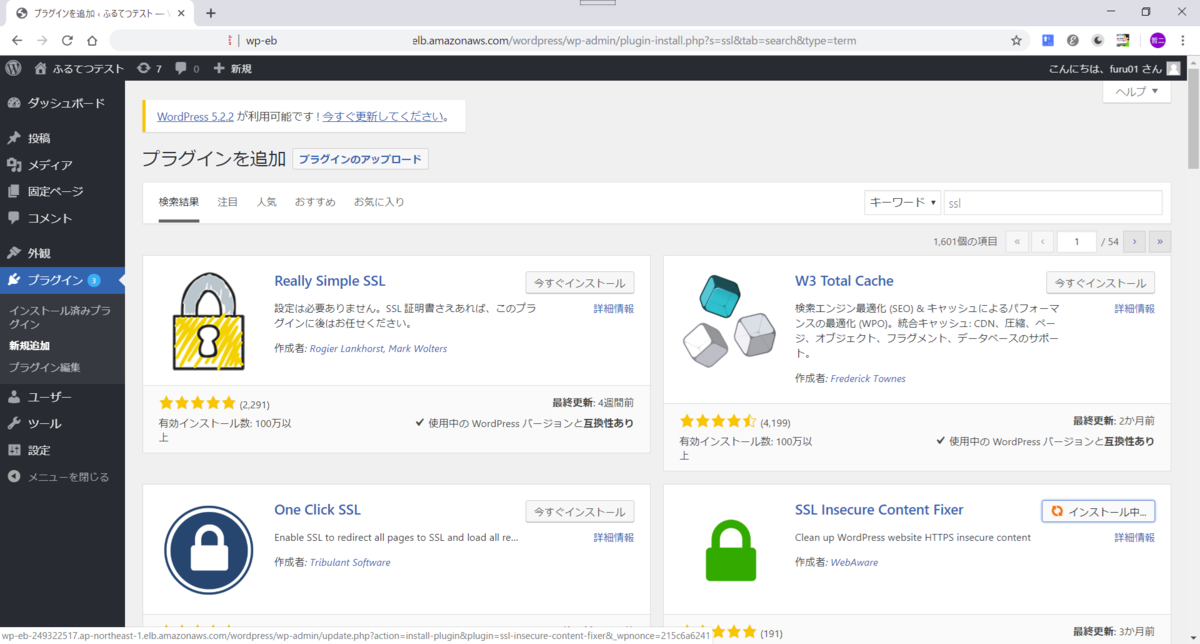Open SSL Insecure Content Fixer title
Screen dimensions: 1200x644
(x=879, y=510)
